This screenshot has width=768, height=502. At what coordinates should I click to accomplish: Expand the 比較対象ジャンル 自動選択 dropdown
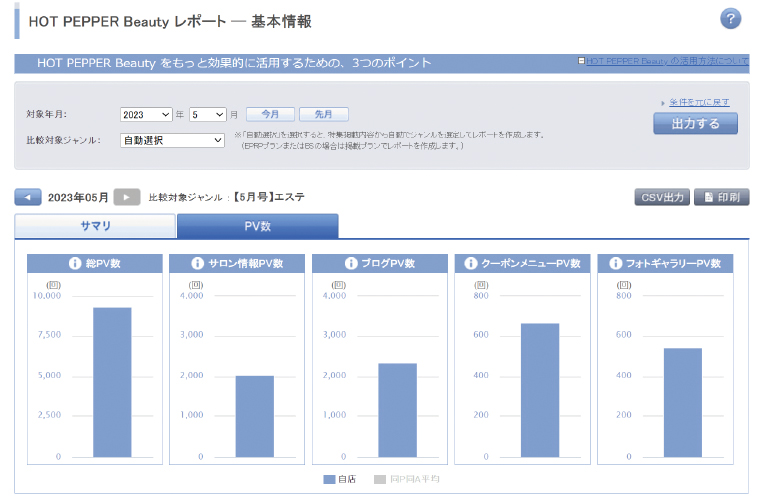point(172,140)
